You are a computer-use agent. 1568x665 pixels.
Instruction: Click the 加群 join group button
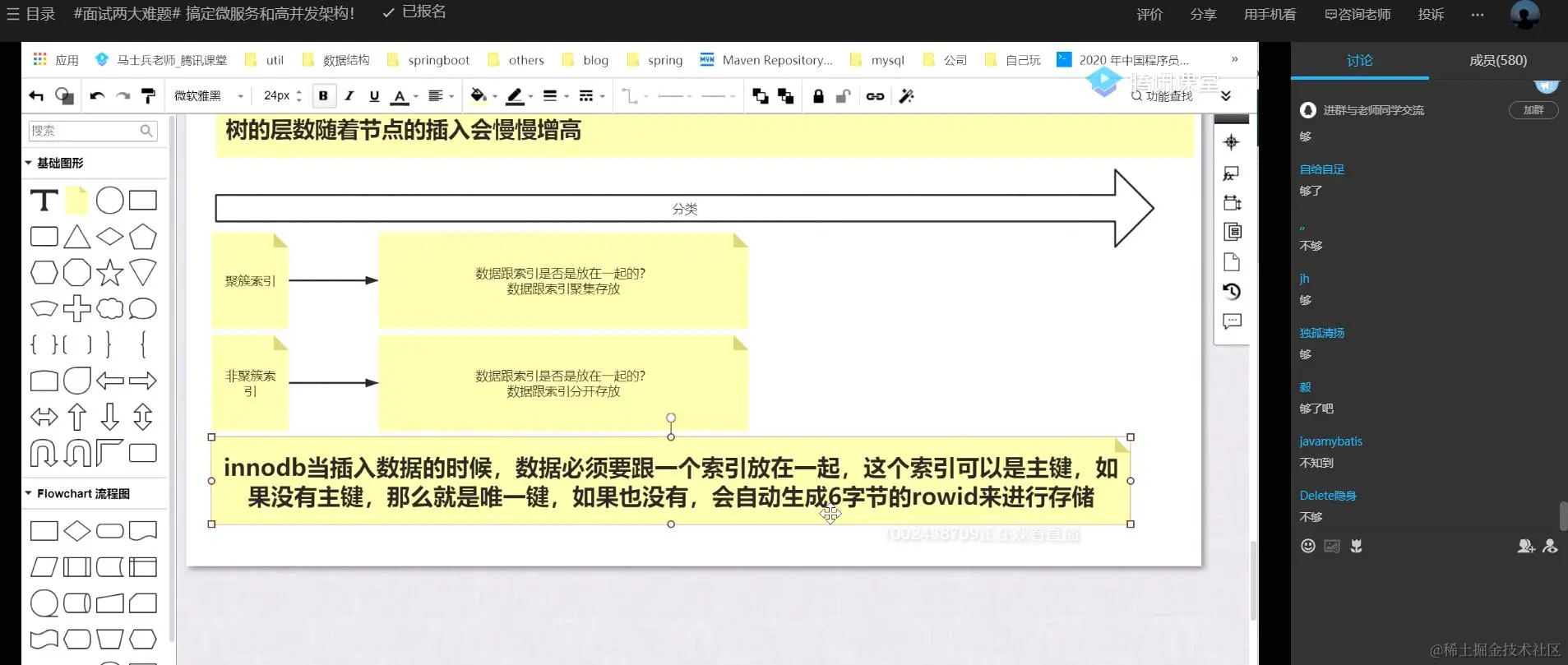pos(1533,110)
